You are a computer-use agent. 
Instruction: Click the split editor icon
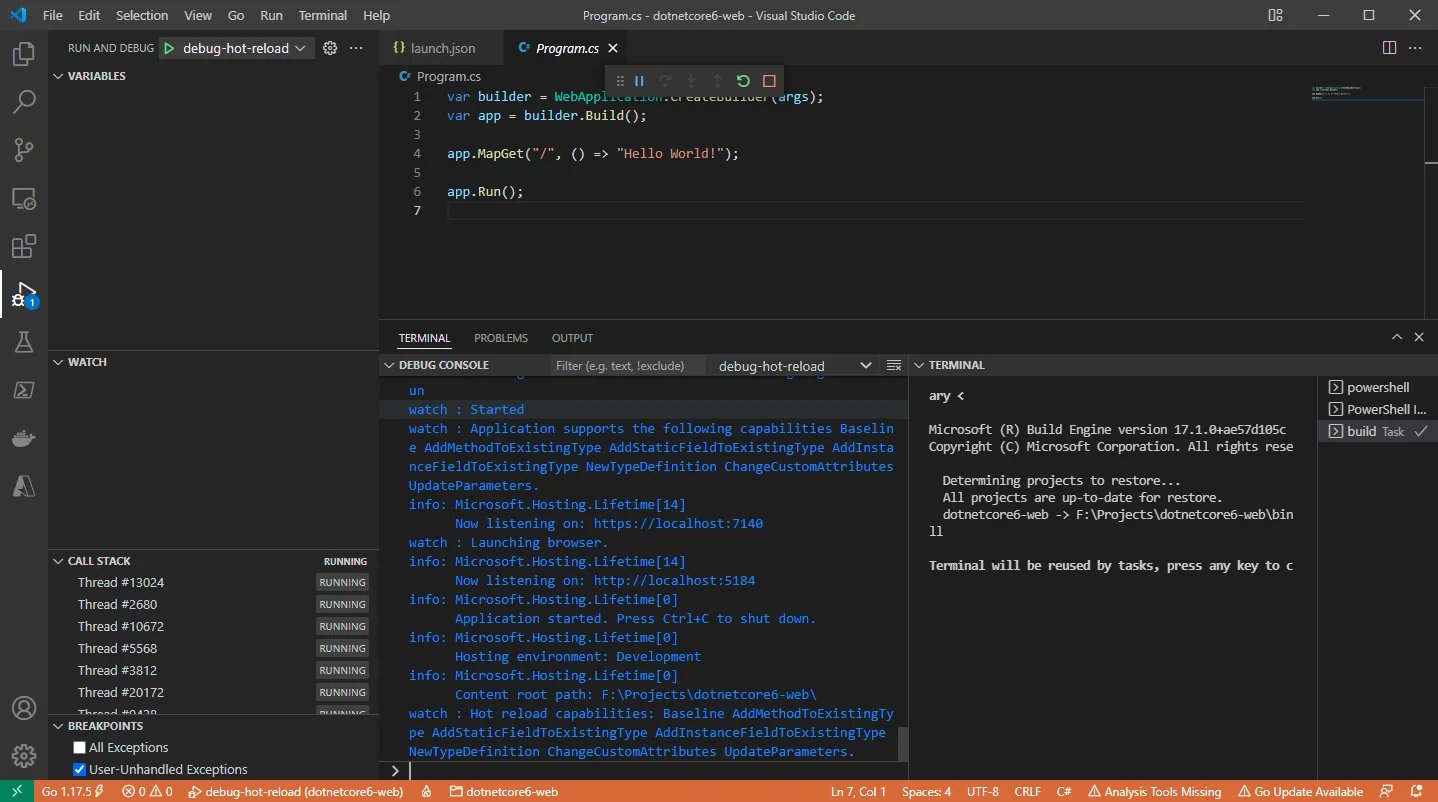coord(1389,48)
